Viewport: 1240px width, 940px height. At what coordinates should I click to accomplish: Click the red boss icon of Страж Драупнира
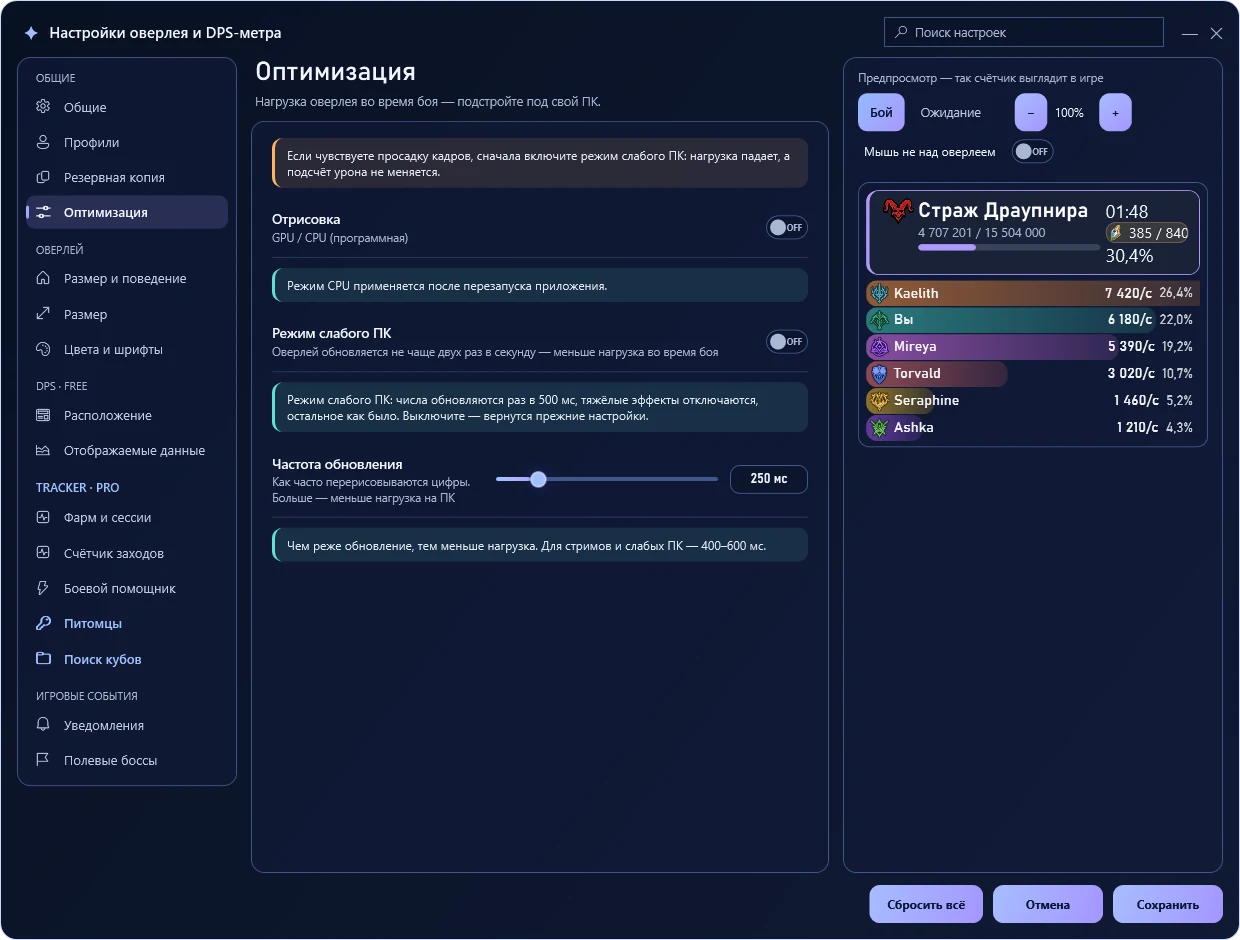point(898,211)
